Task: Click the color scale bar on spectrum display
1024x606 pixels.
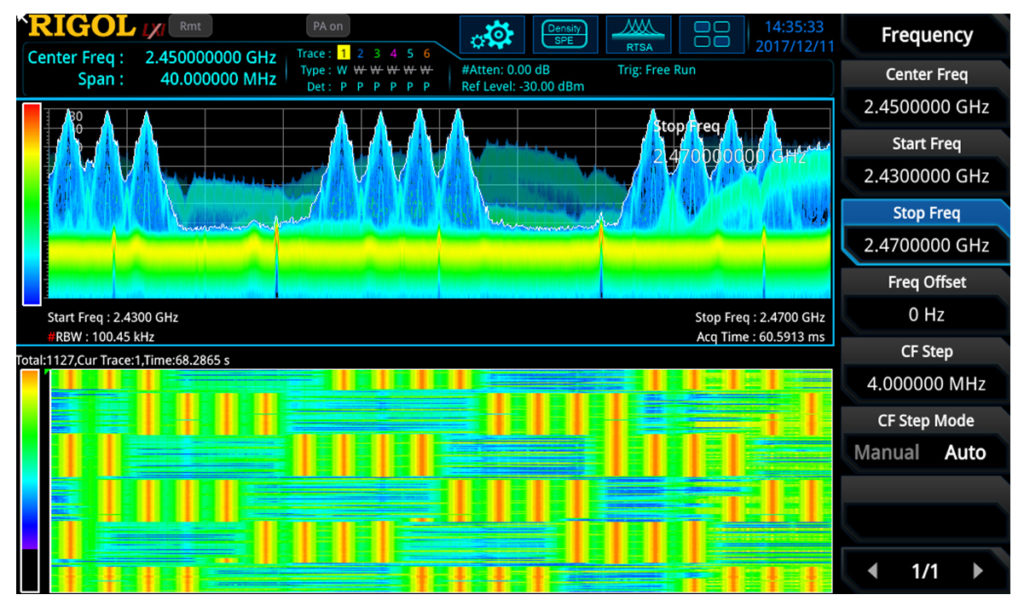Action: [x=31, y=200]
